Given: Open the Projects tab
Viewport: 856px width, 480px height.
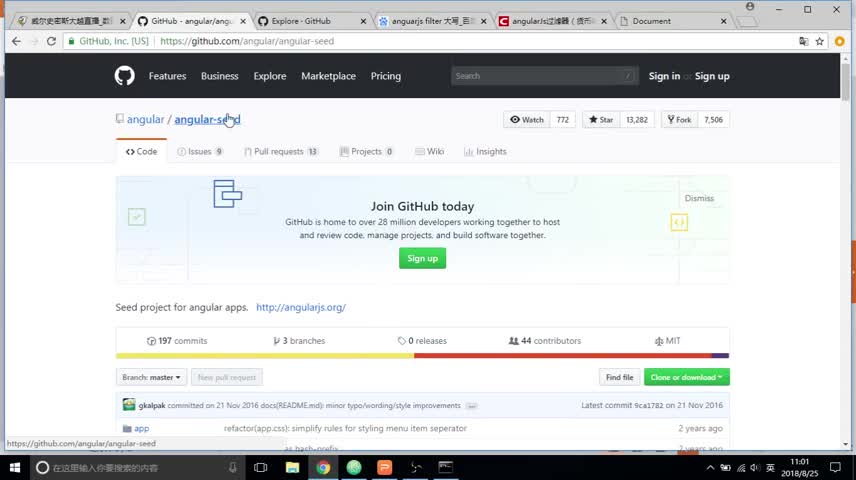Looking at the screenshot, I should pos(366,151).
